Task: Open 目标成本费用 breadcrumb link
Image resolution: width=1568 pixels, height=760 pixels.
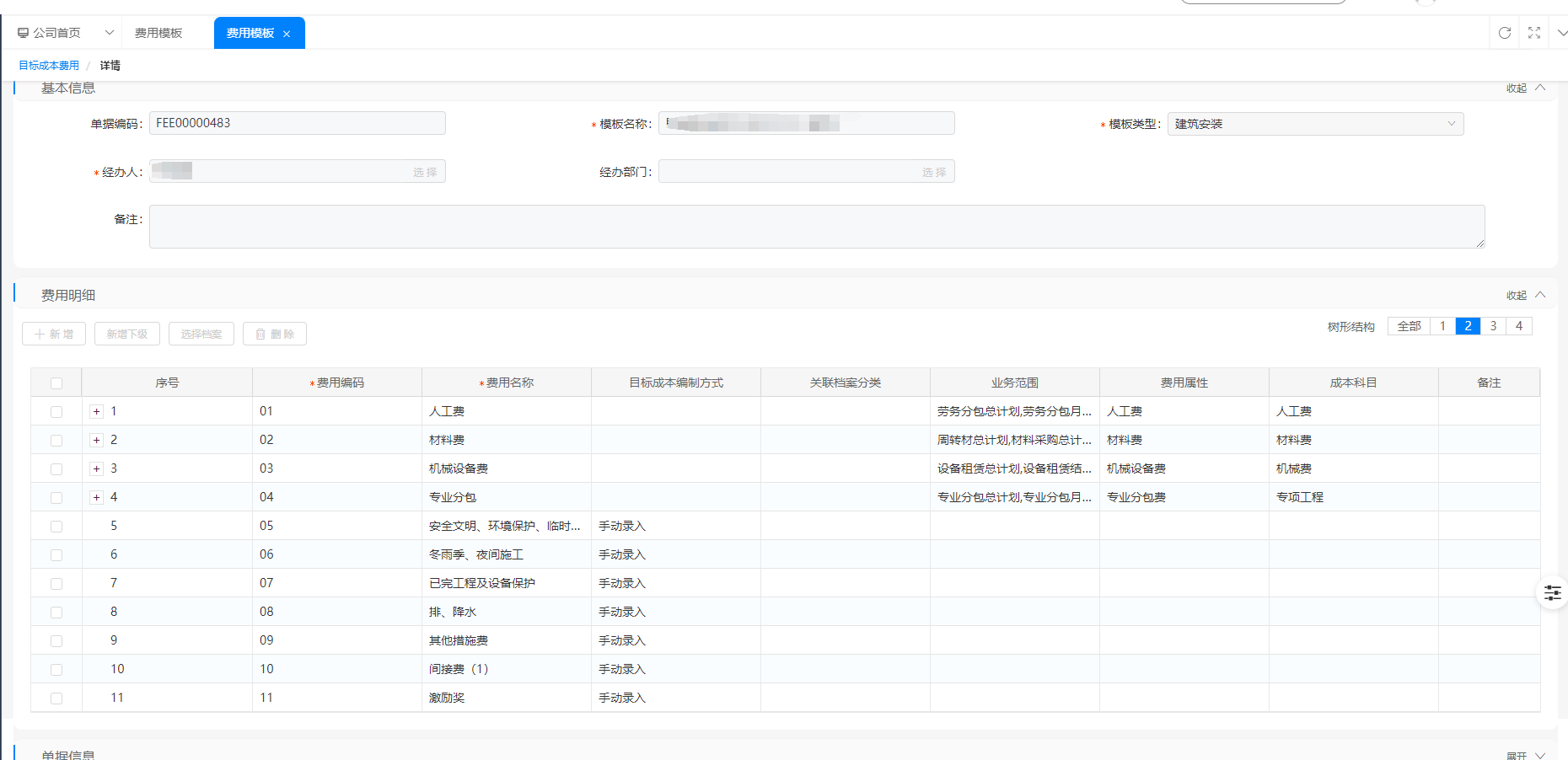Action: tap(49, 65)
